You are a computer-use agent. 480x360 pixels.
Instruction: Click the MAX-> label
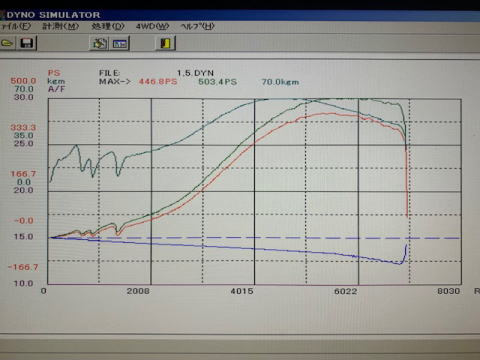[x=115, y=81]
